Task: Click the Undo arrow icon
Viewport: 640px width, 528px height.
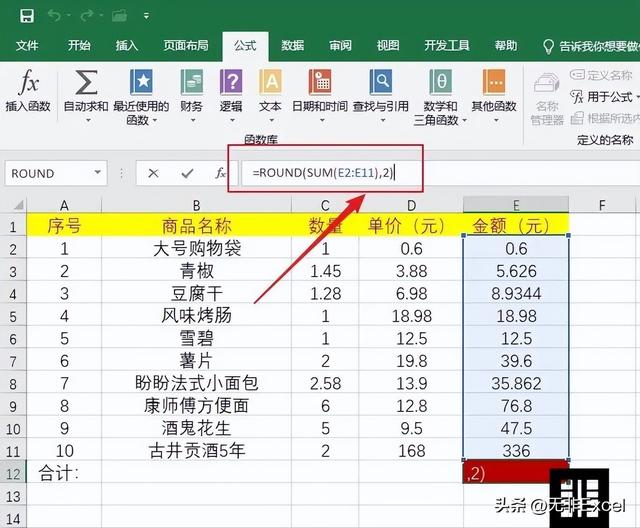Action: tap(54, 16)
